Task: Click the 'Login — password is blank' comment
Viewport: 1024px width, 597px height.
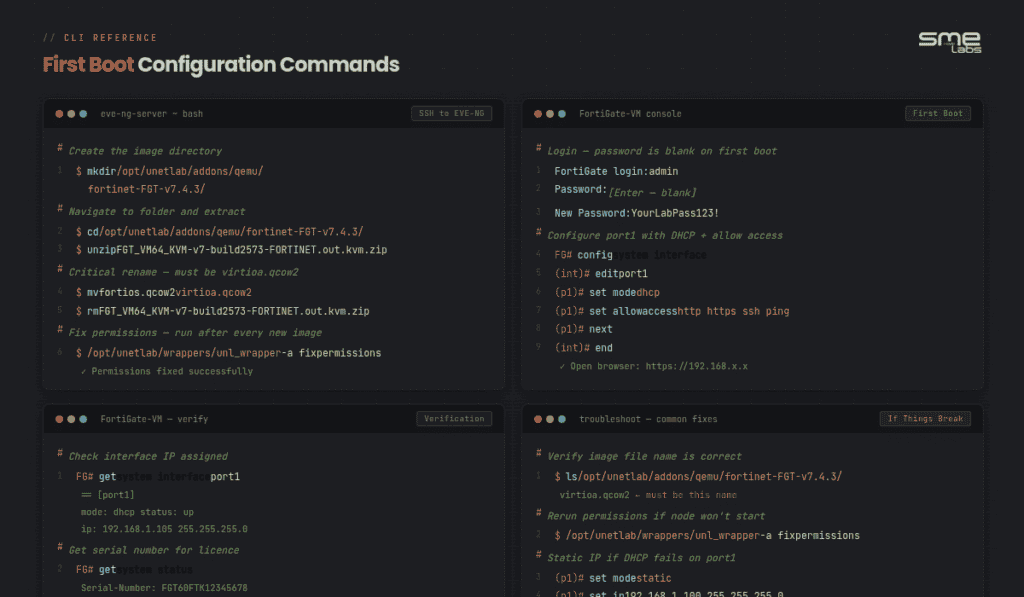Action: (662, 151)
